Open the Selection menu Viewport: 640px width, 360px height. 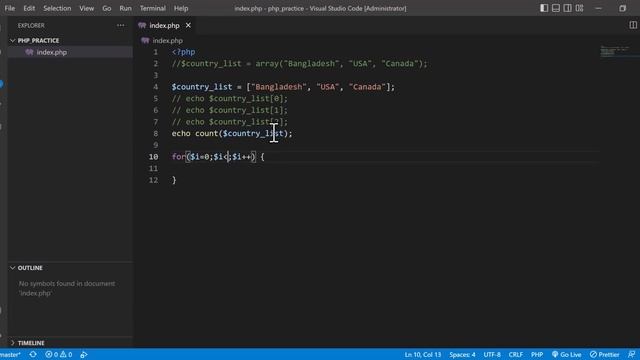(57, 8)
